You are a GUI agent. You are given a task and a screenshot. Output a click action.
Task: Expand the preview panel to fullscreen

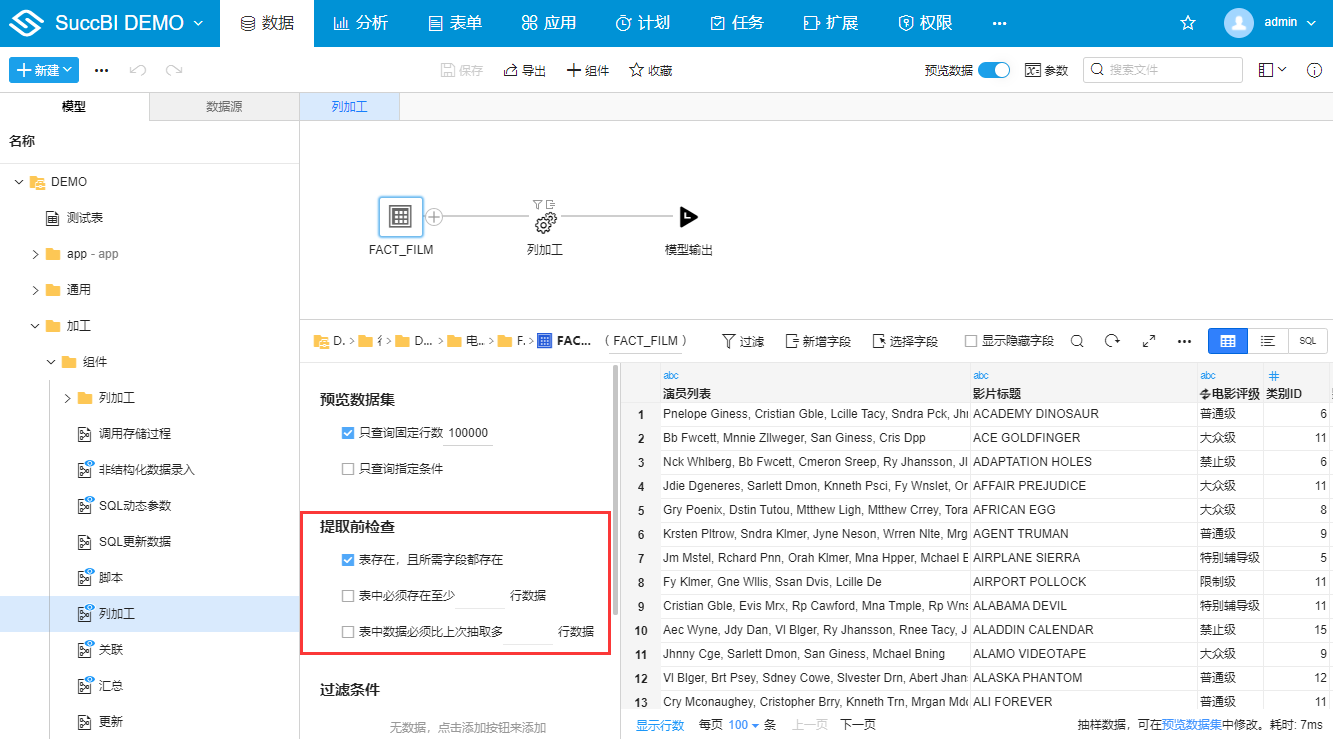pos(1148,340)
